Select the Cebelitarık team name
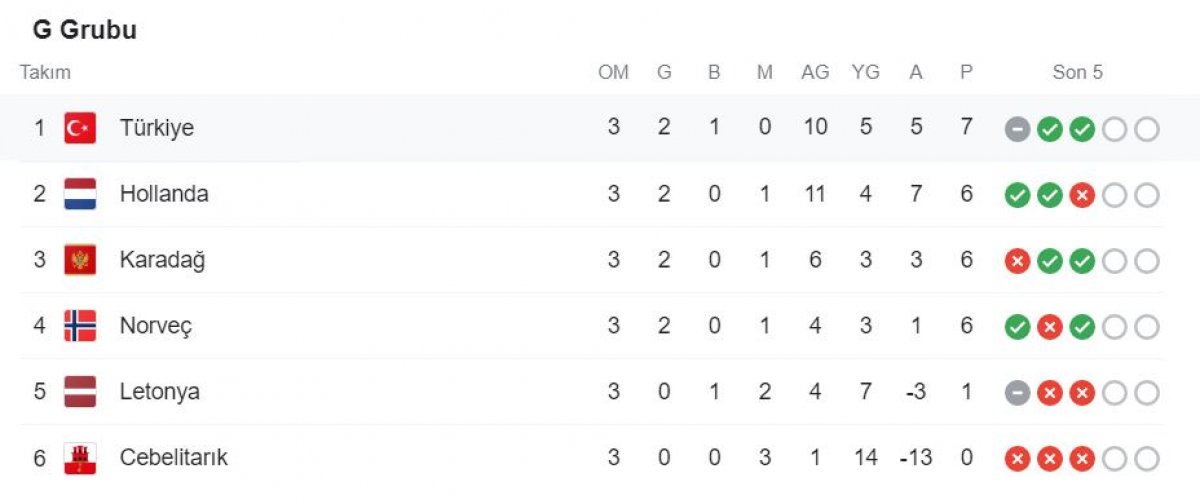This screenshot has height=504, width=1200. pyautogui.click(x=174, y=458)
